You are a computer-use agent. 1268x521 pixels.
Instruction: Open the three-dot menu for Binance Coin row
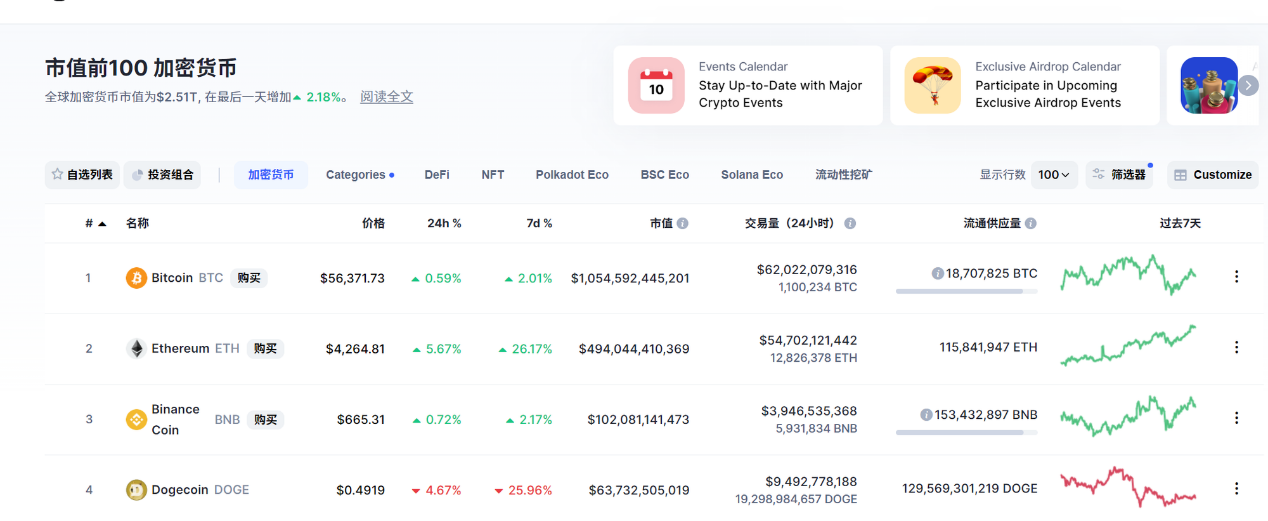coord(1236,418)
